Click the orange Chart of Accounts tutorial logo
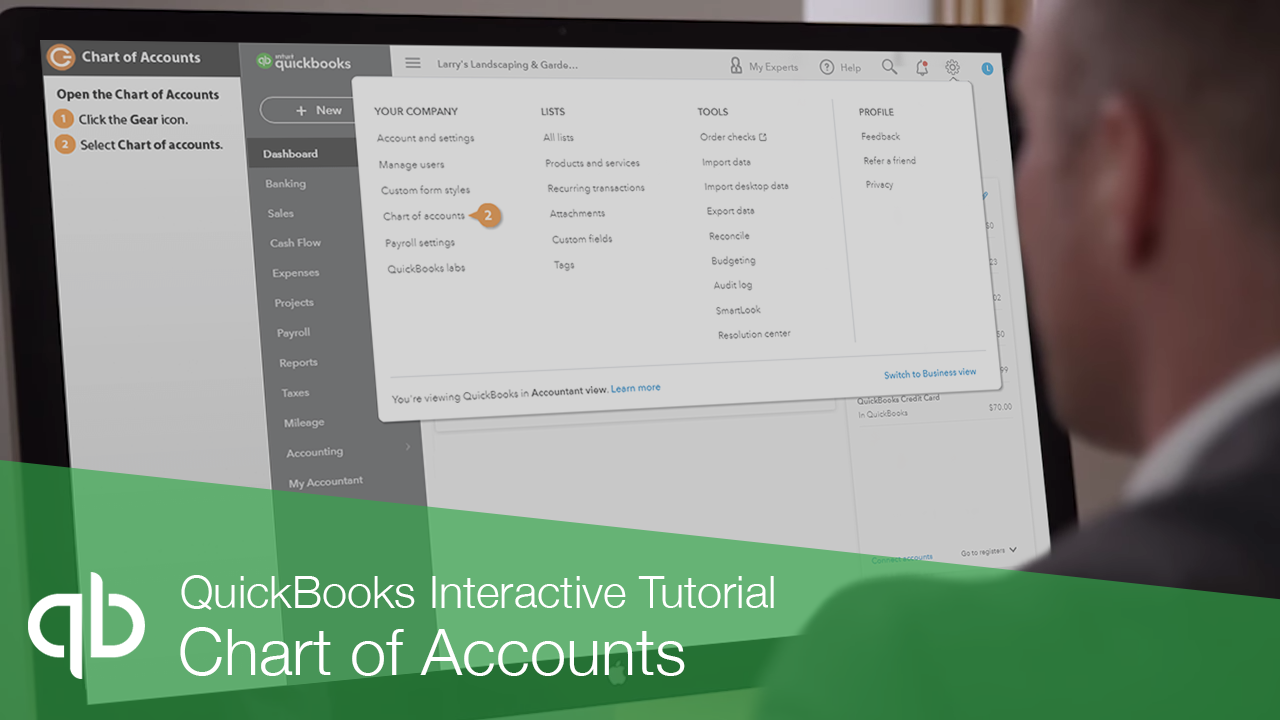The image size is (1280, 720). click(60, 57)
